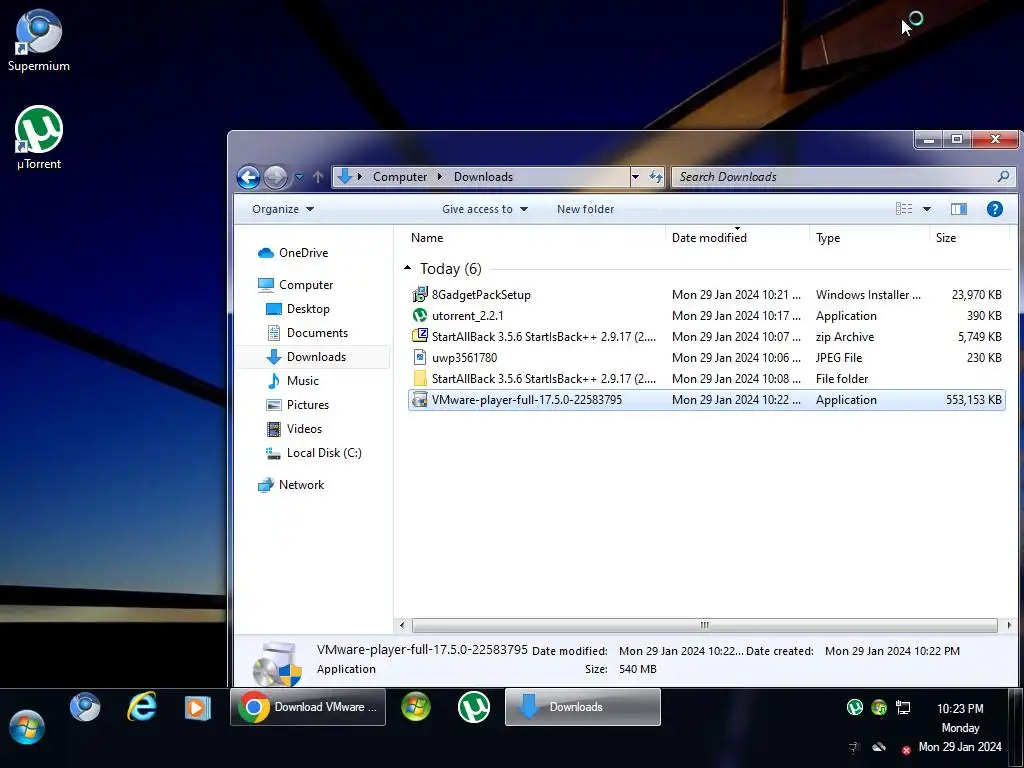
Task: Launch Supermium from taskbar
Action: pos(85,707)
